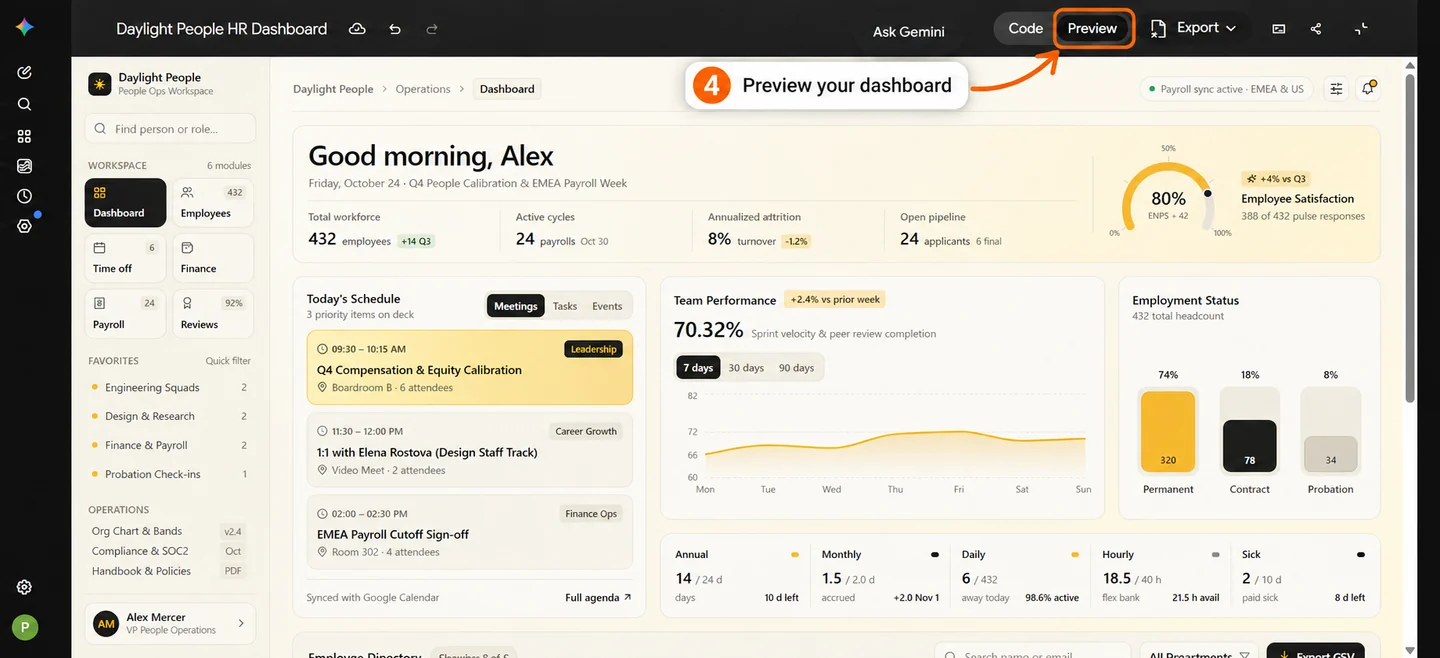Switch to Code view
Screen dimensions: 1440x658
click(x=1025, y=28)
